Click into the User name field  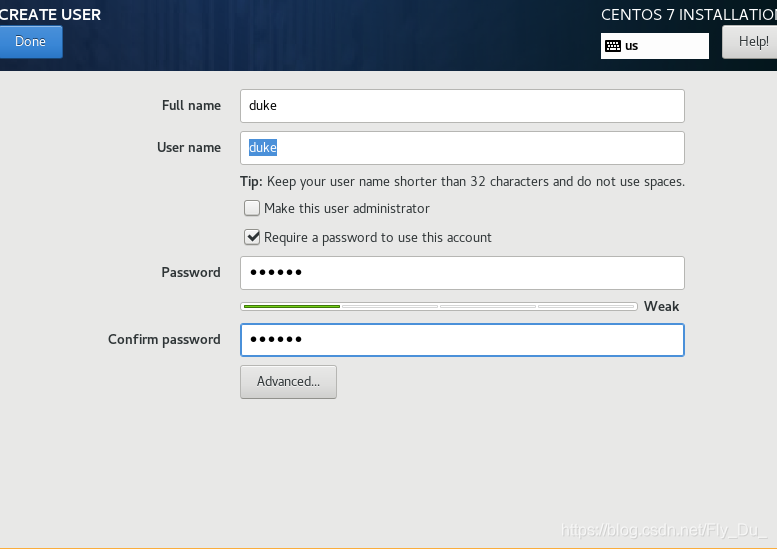point(462,148)
